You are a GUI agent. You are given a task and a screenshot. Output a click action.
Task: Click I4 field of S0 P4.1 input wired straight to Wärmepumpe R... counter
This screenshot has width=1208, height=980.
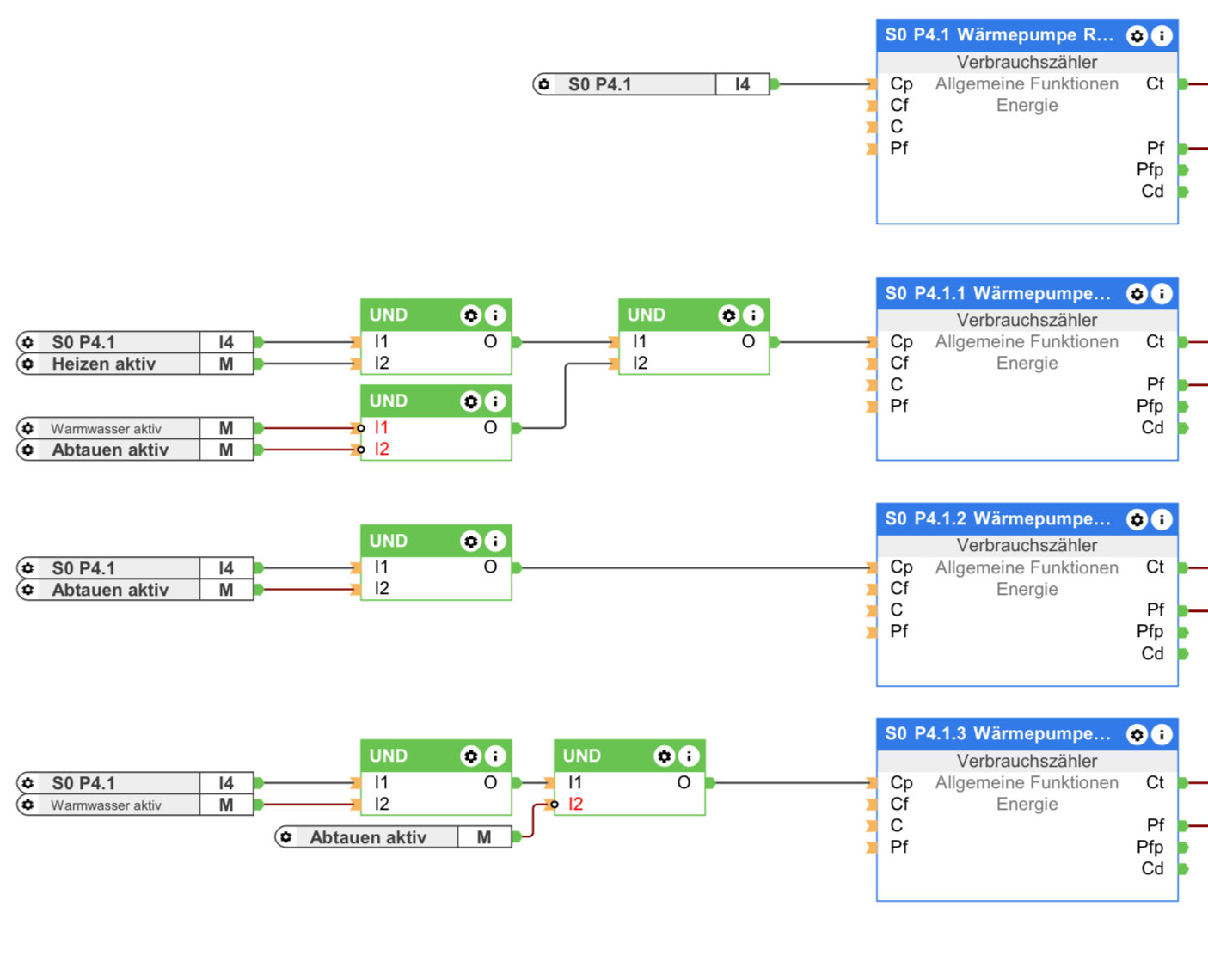click(x=742, y=84)
